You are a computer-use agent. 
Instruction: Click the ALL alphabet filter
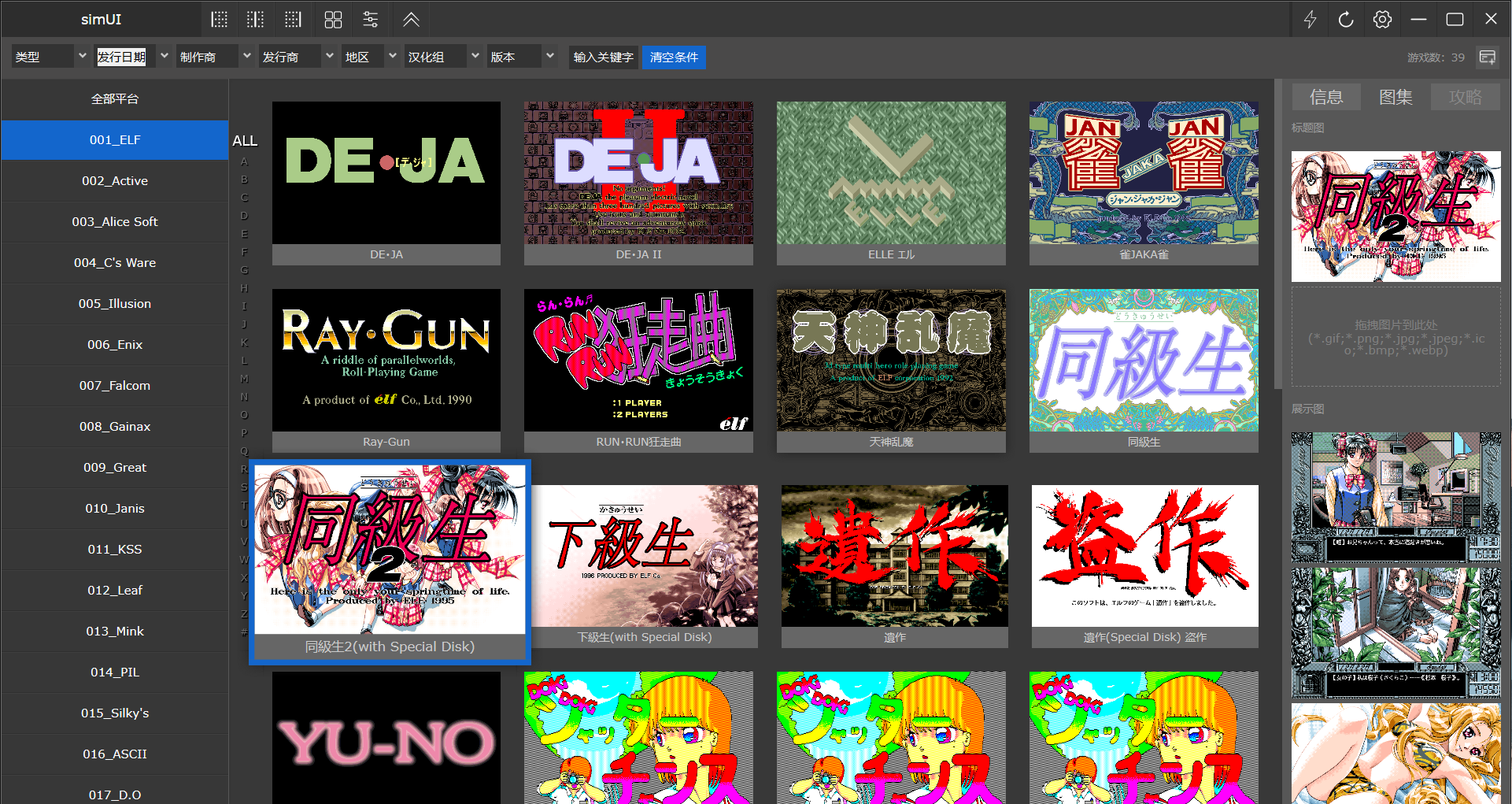245,141
